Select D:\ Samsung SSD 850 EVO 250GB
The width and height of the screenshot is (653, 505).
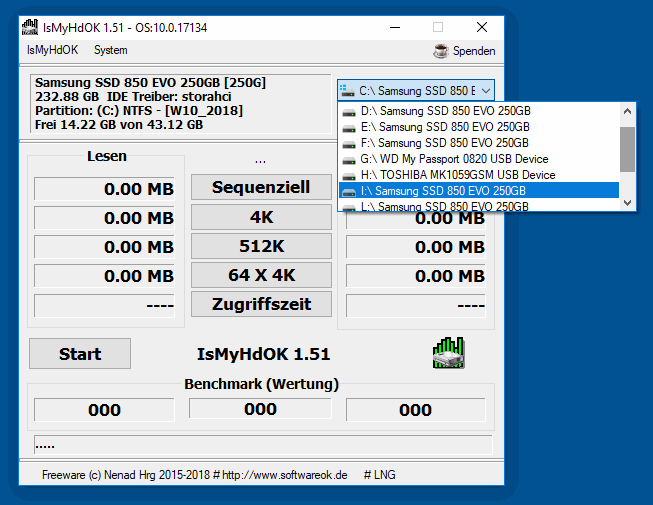tap(479, 111)
